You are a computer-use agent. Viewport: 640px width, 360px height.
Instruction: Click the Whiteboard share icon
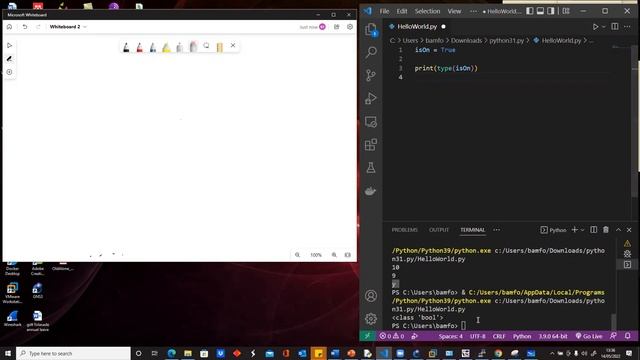click(336, 27)
